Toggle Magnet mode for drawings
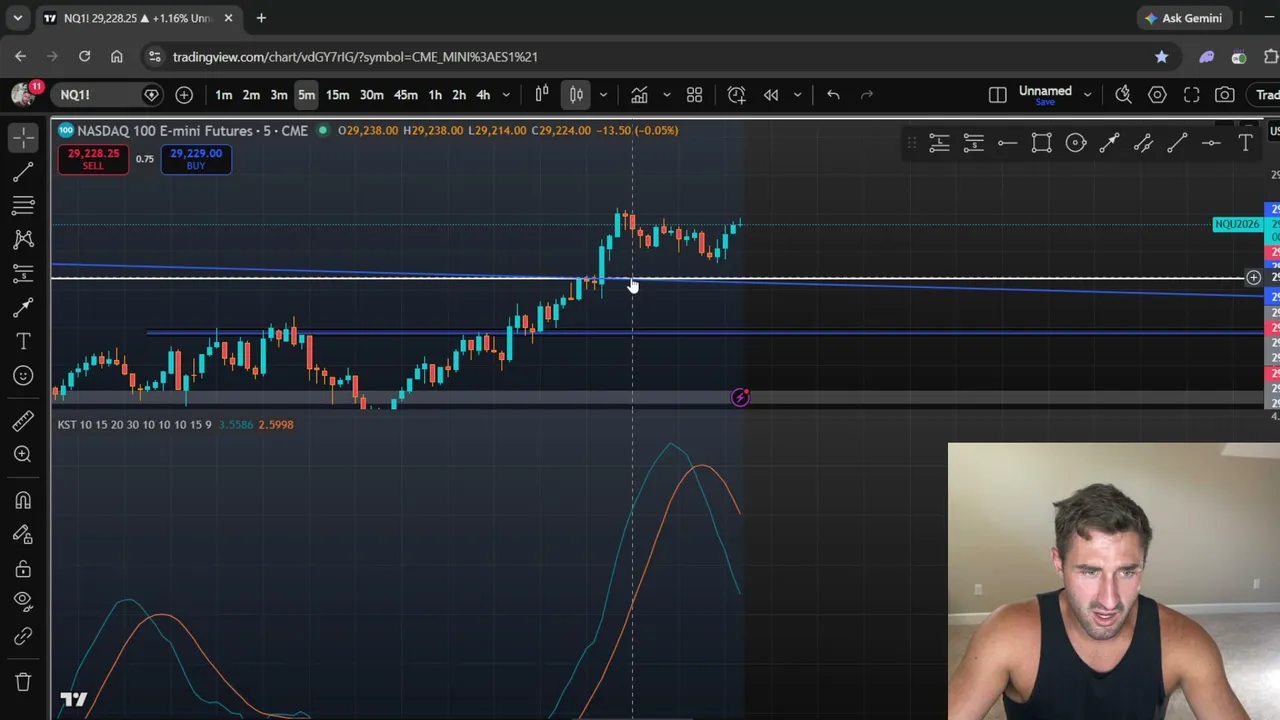Image resolution: width=1280 pixels, height=720 pixels. (23, 500)
